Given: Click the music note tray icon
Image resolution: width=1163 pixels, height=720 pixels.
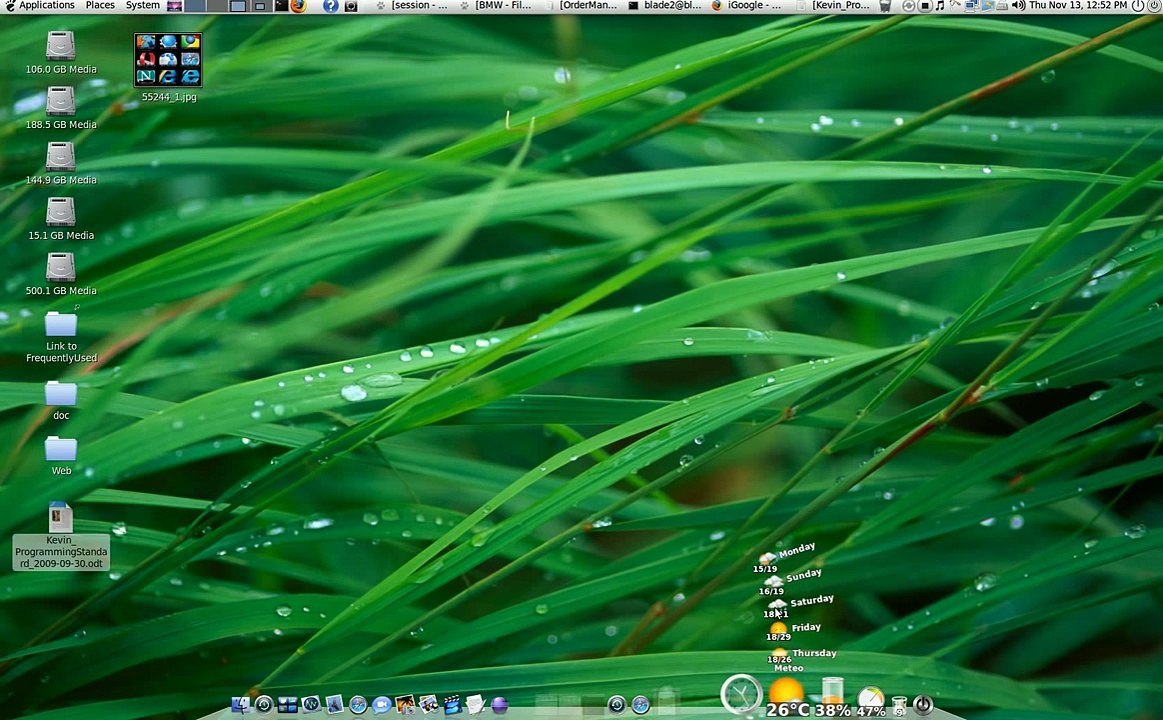Looking at the screenshot, I should pos(940,6).
